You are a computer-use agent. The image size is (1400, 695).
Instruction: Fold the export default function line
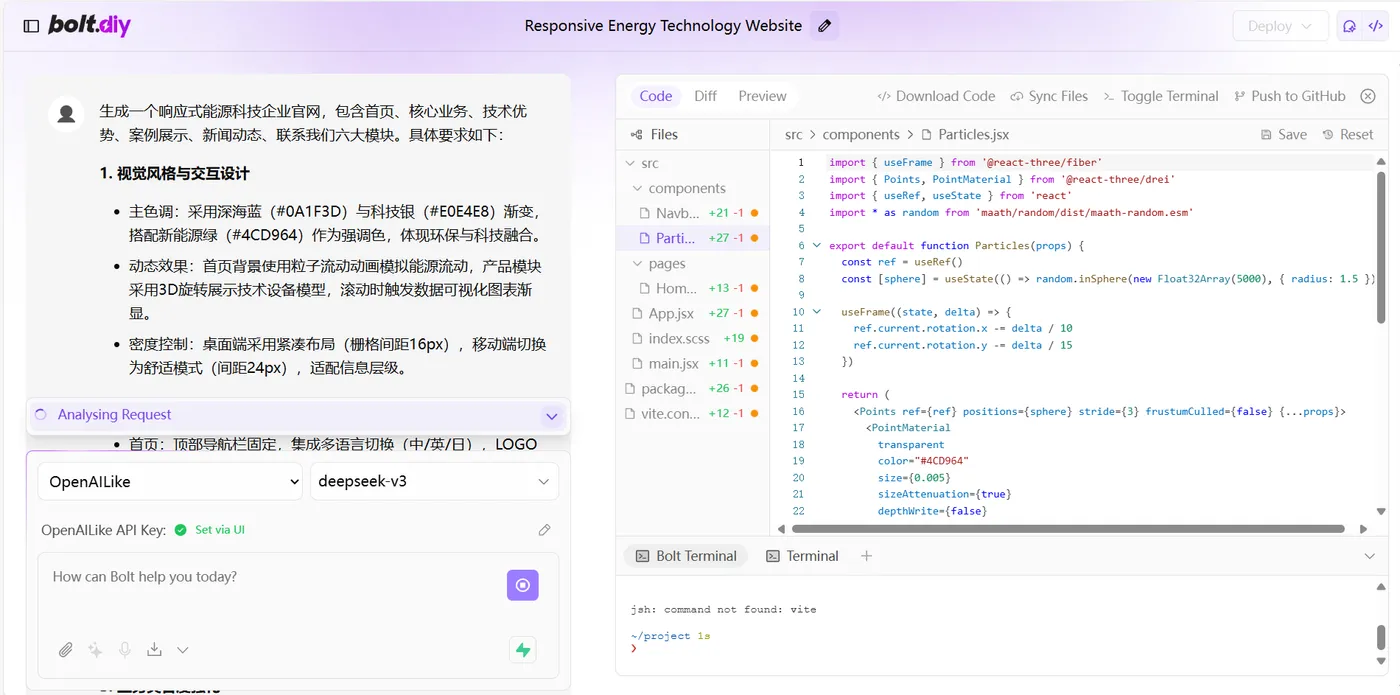[817, 245]
